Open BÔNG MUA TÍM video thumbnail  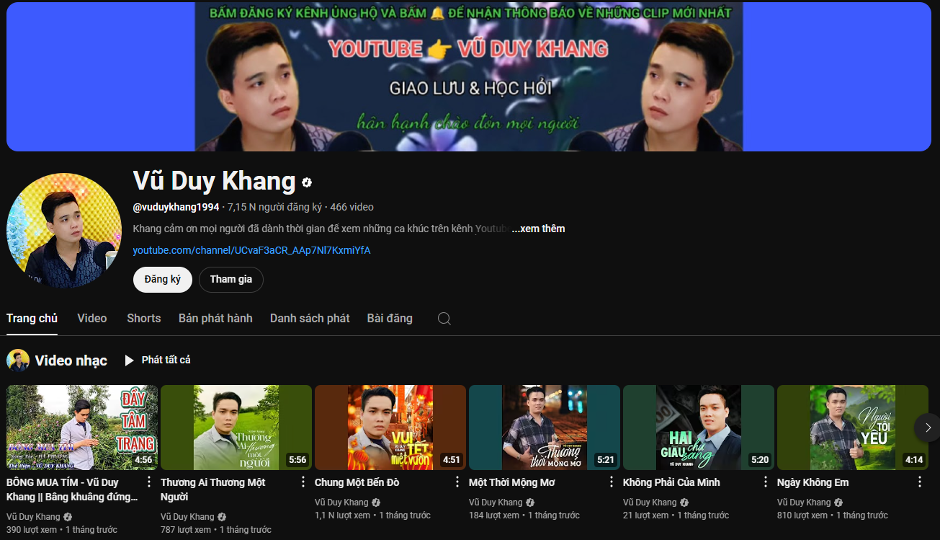coord(82,428)
